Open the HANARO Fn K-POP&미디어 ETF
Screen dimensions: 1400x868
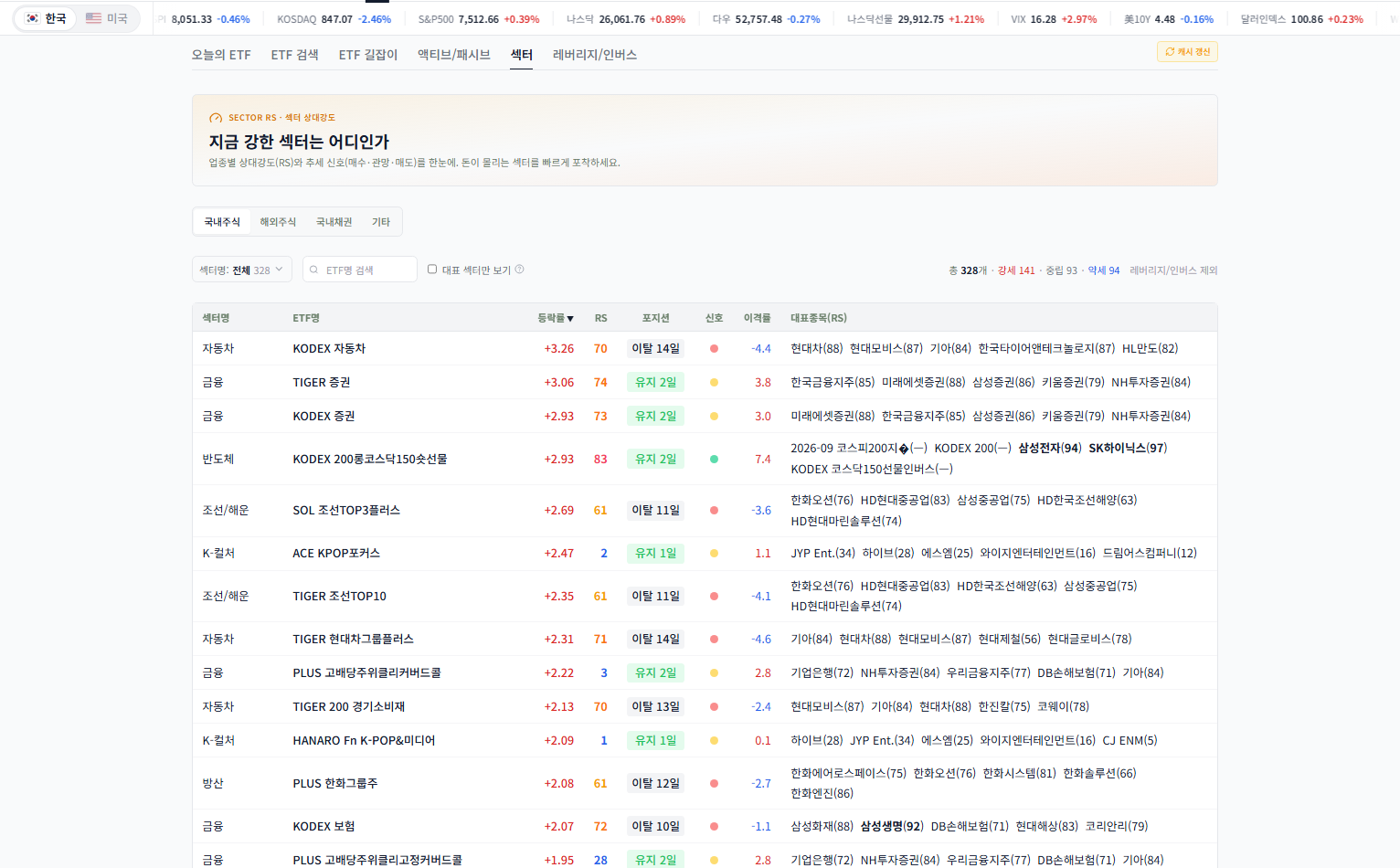[x=364, y=740]
